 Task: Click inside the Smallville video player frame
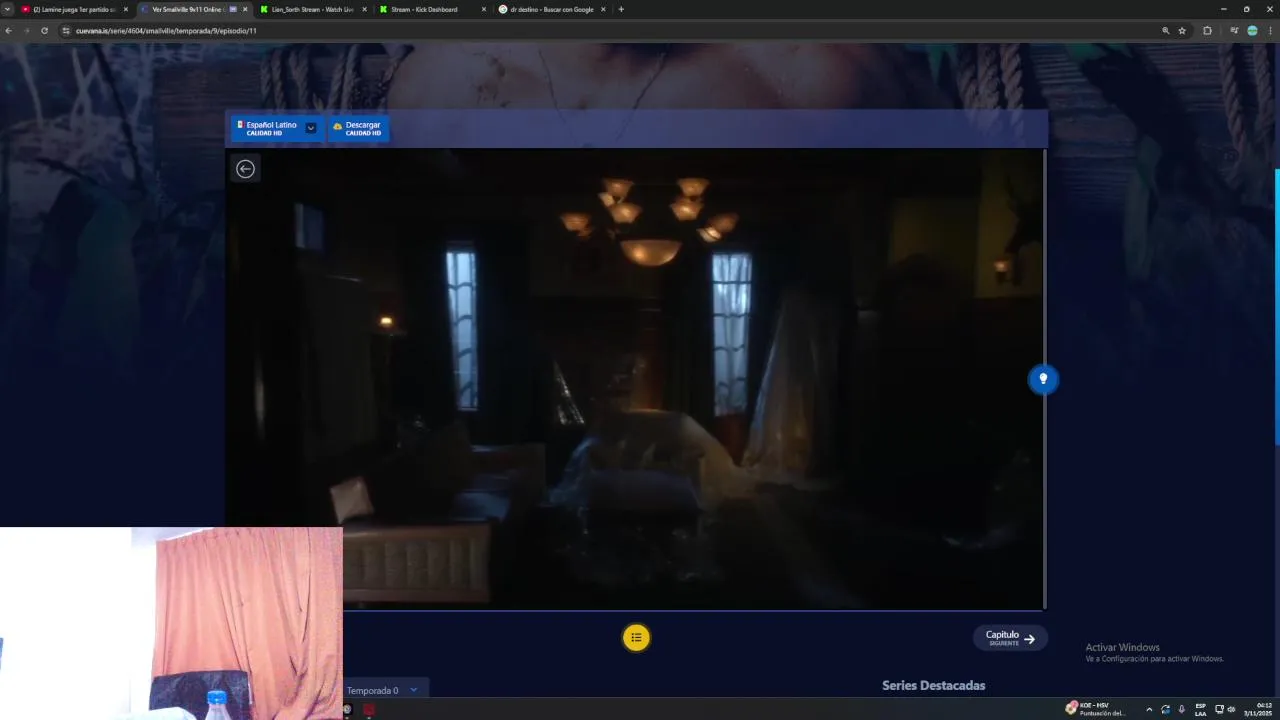point(635,379)
